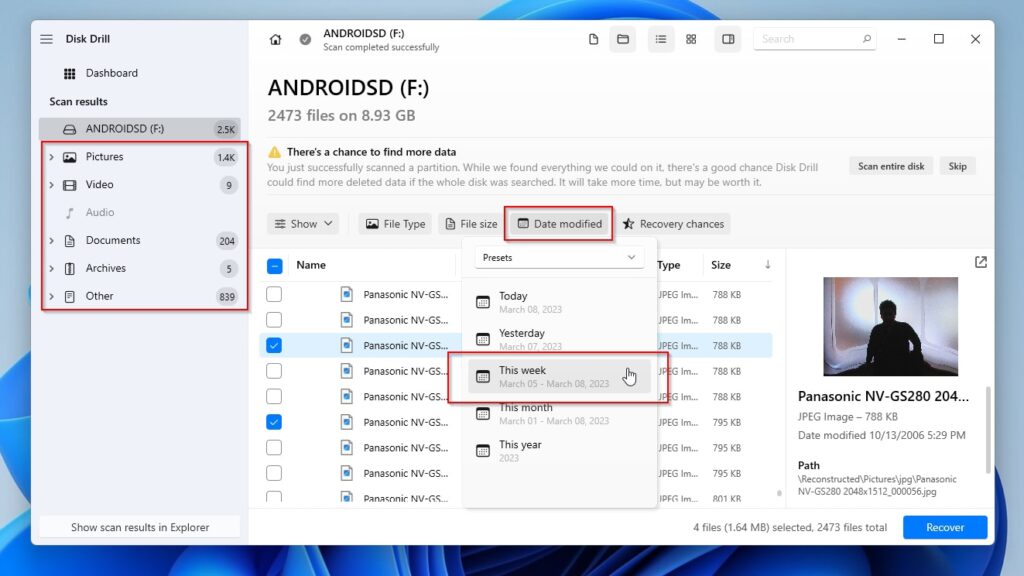This screenshot has width=1024, height=576.
Task: Switch to single file view icon
Action: [x=593, y=39]
